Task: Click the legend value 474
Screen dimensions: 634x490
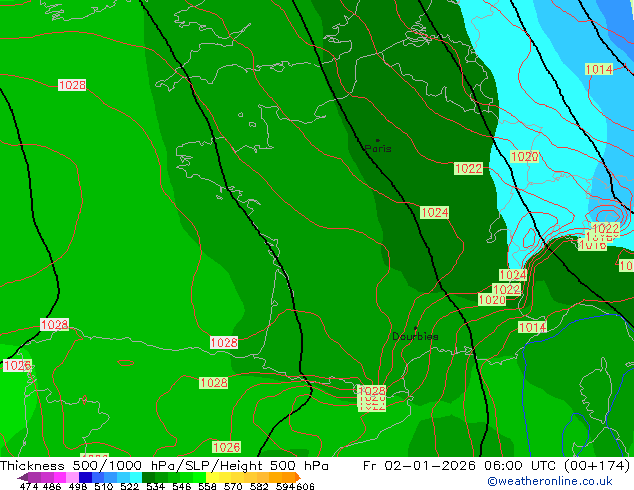Action: point(29,486)
